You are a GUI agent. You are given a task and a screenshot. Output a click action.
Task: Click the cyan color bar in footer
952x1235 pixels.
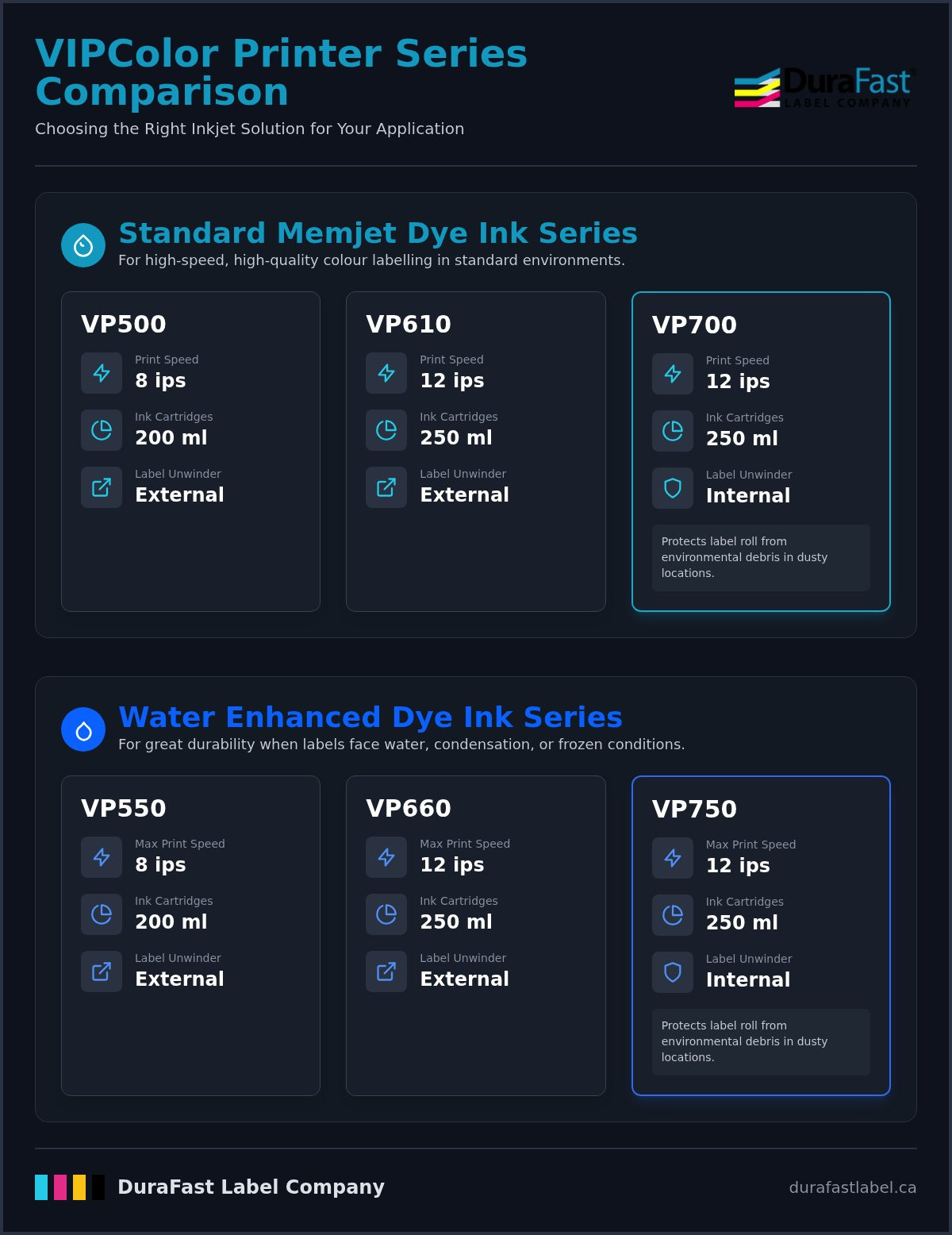tap(41, 1187)
